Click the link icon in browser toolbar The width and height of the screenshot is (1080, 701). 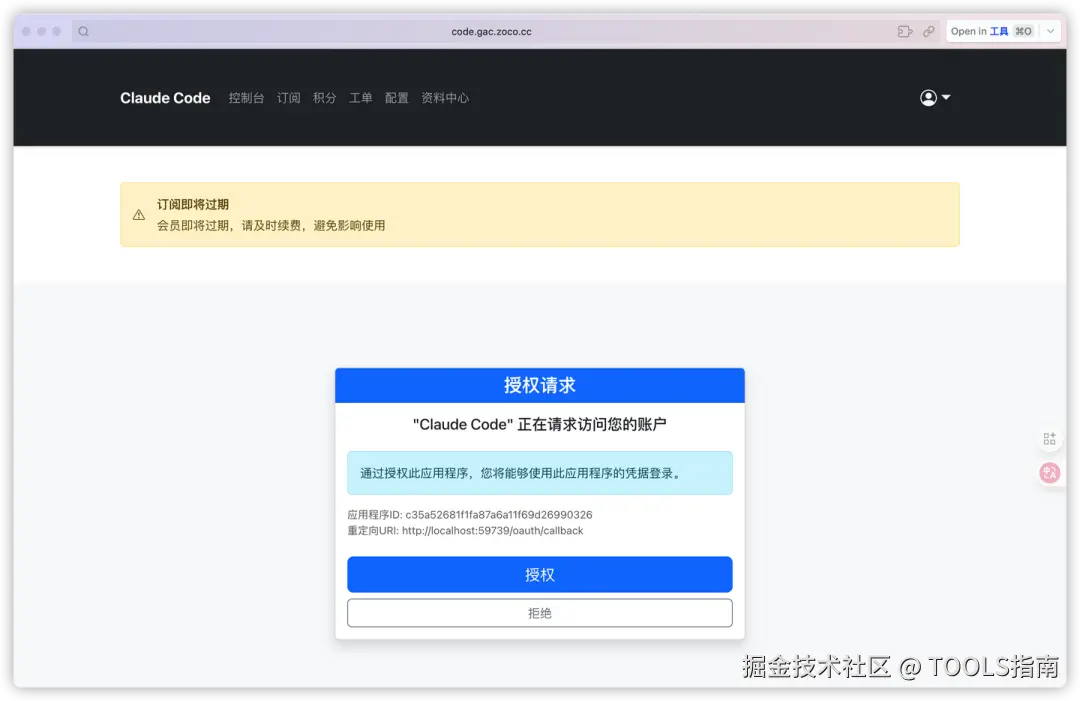(928, 31)
